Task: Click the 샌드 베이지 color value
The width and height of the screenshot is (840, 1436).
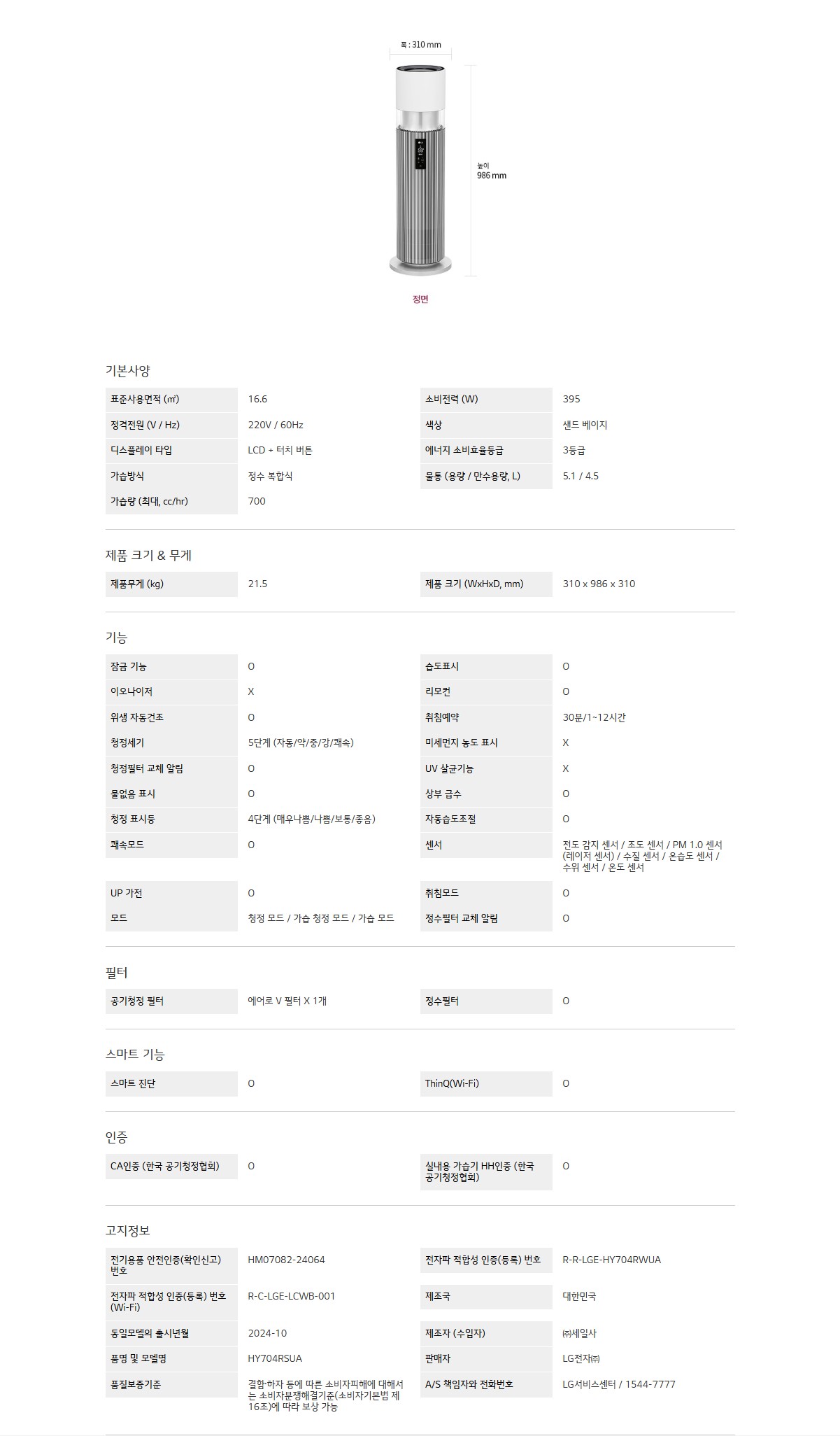Action: (585, 425)
